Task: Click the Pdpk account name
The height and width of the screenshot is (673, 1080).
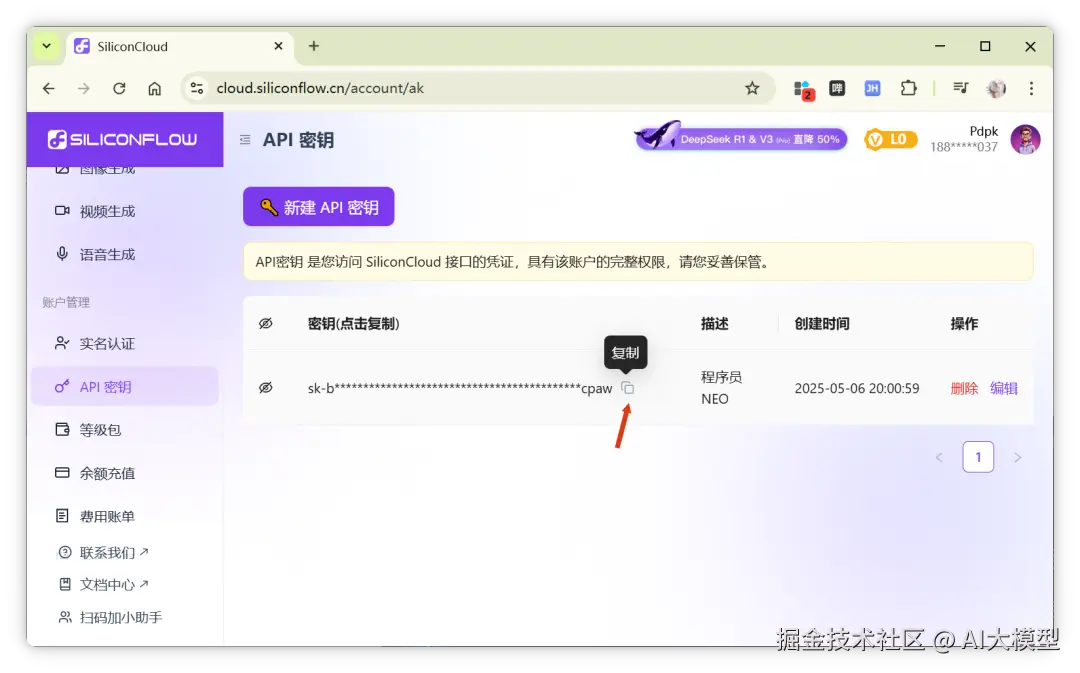Action: (984, 131)
